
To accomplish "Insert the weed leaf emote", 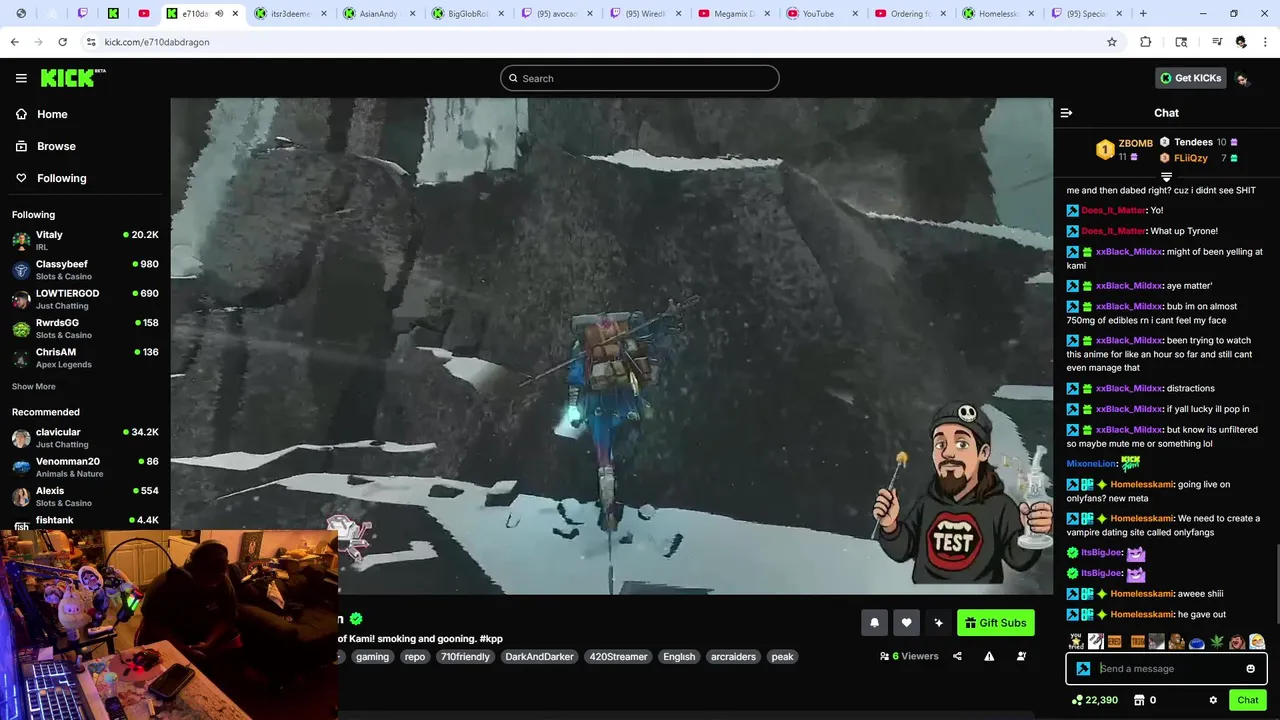I will point(1217,642).
